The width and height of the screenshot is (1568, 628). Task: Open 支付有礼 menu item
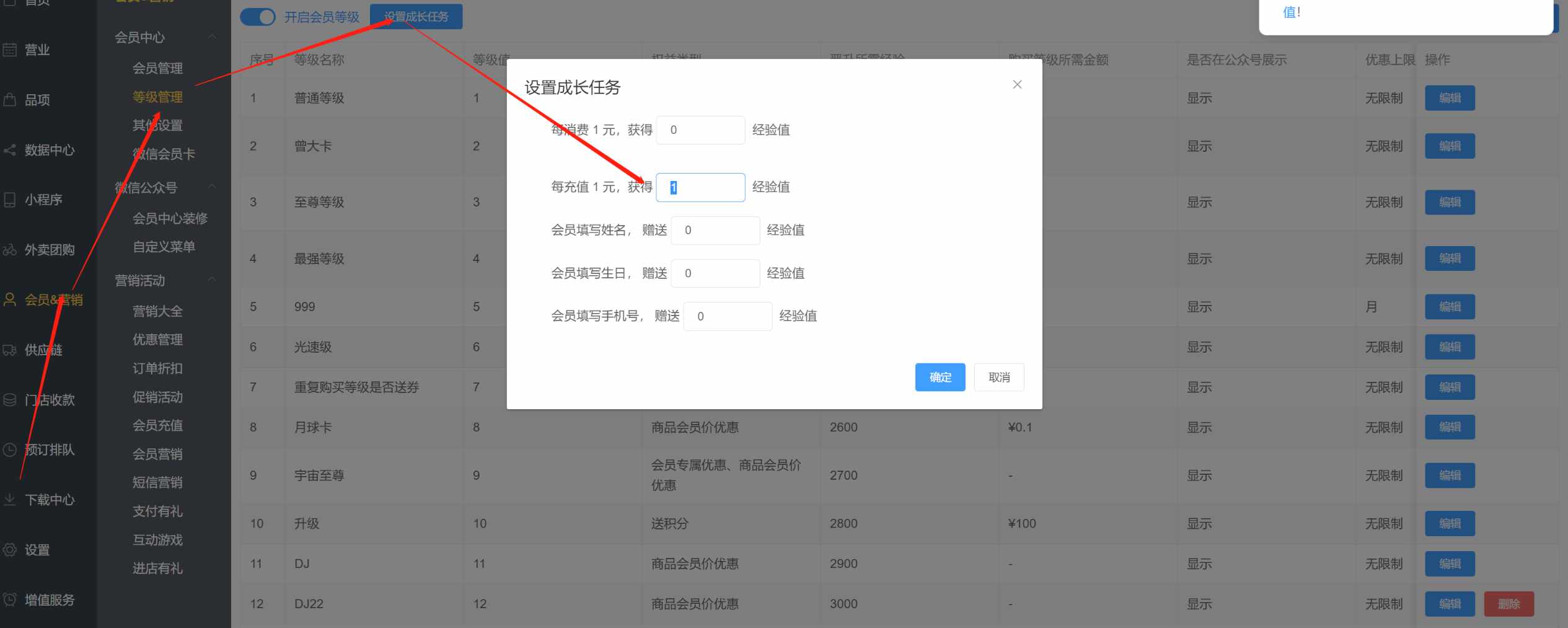coord(157,511)
